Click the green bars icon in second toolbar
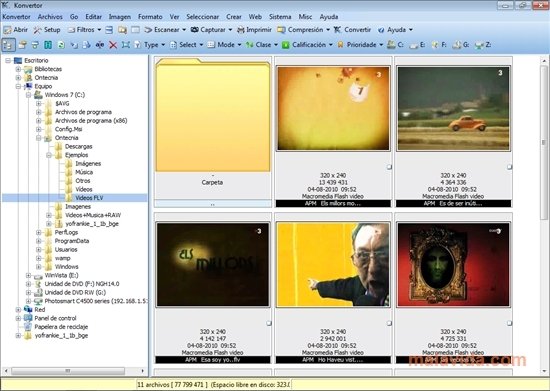550x391 pixels. coord(35,45)
